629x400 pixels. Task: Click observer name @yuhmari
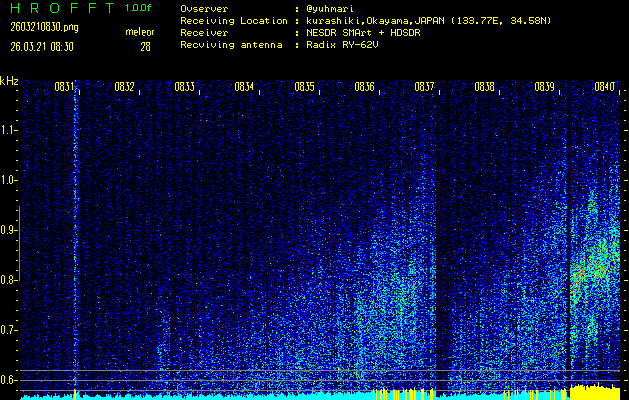point(330,9)
